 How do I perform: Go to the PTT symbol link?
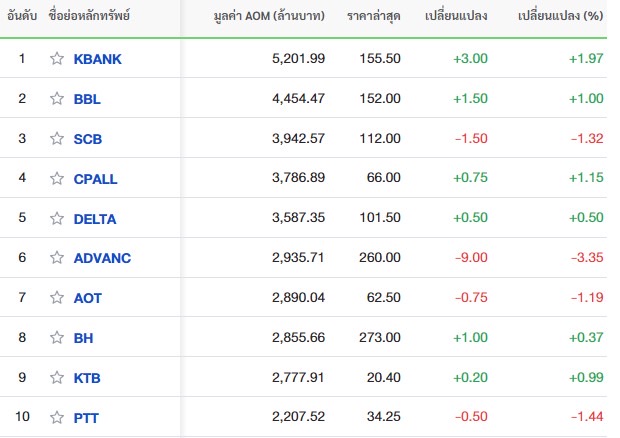(x=86, y=418)
